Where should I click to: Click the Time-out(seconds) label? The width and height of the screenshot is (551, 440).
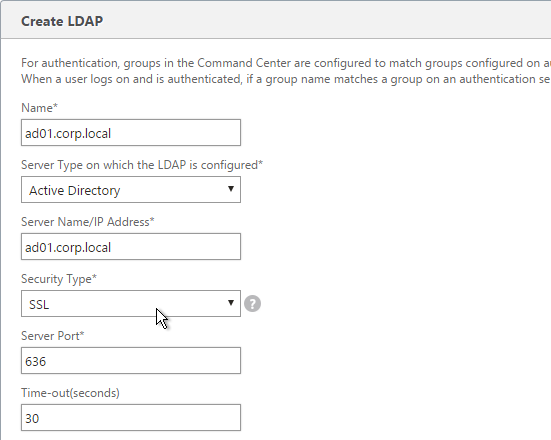70,393
